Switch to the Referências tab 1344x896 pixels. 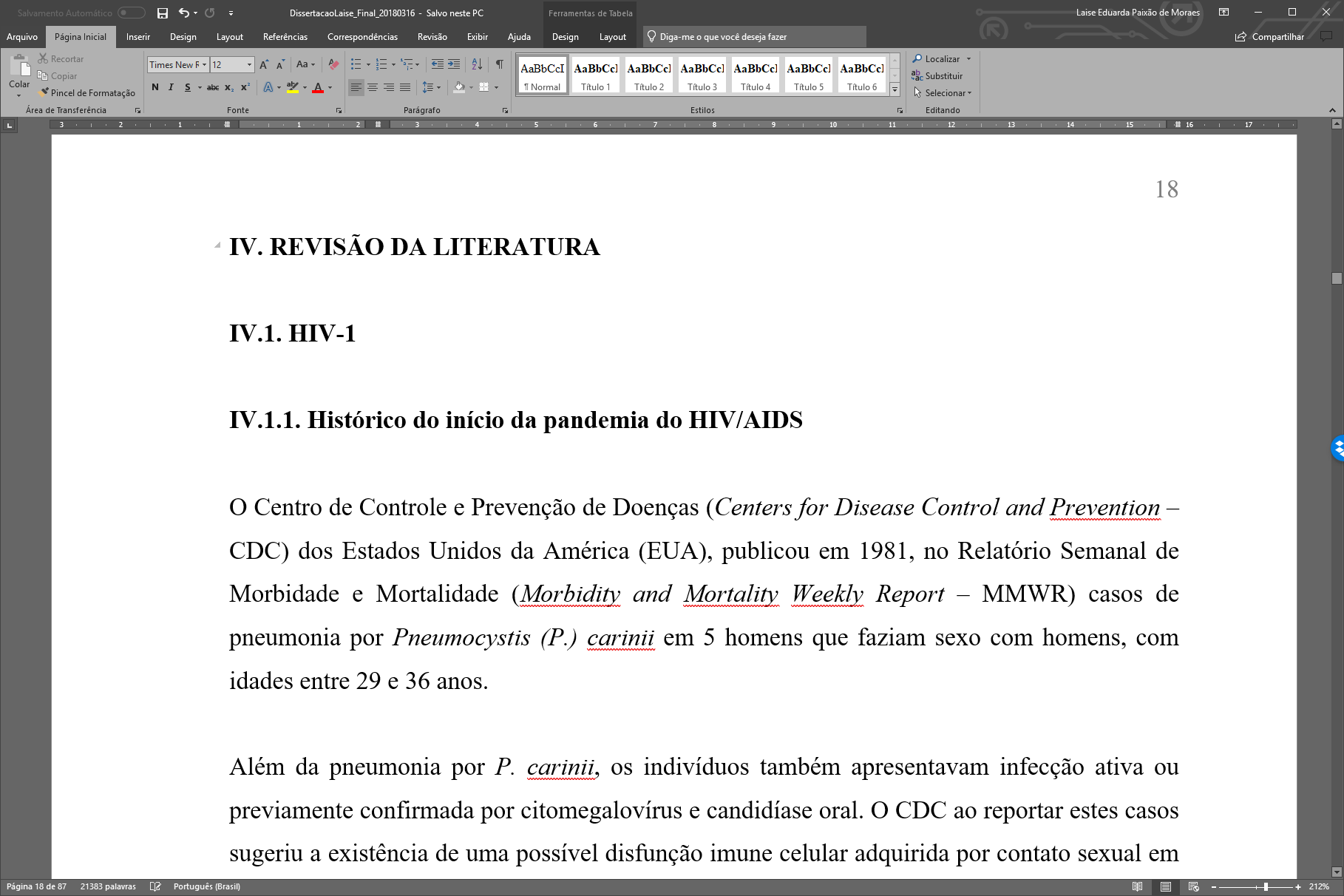click(x=285, y=37)
